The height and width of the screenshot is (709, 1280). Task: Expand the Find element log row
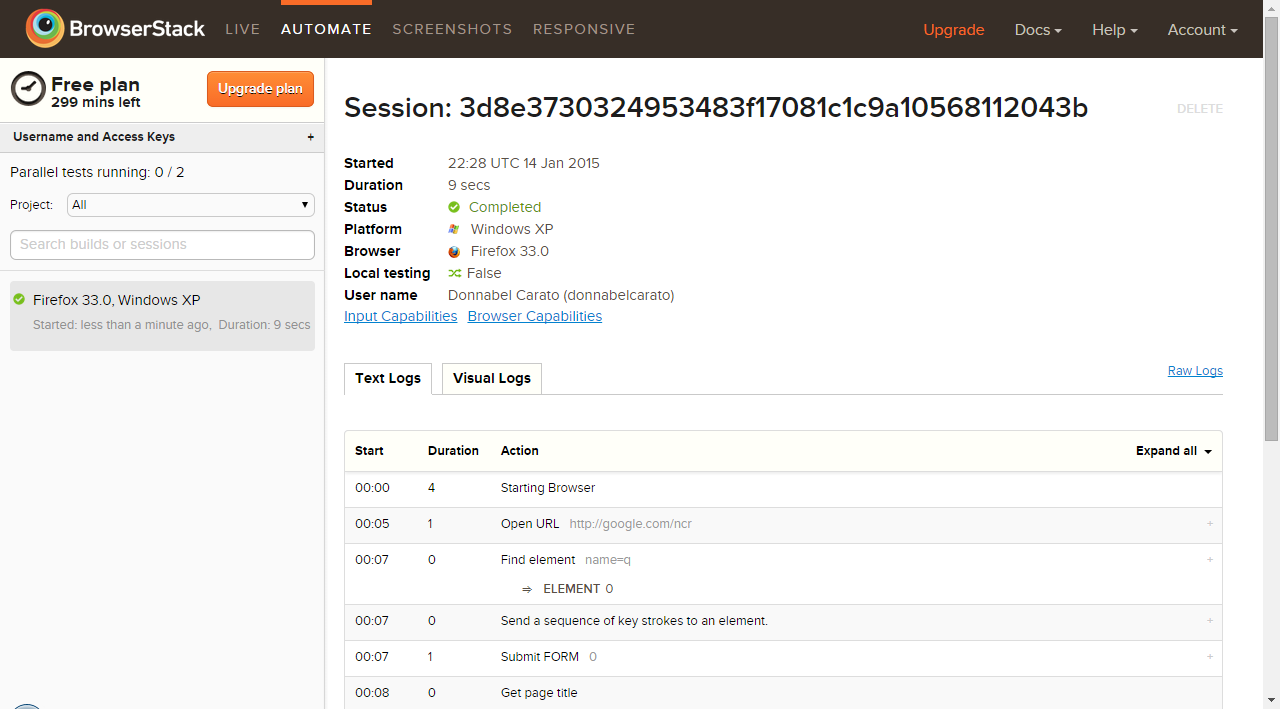coord(1210,560)
